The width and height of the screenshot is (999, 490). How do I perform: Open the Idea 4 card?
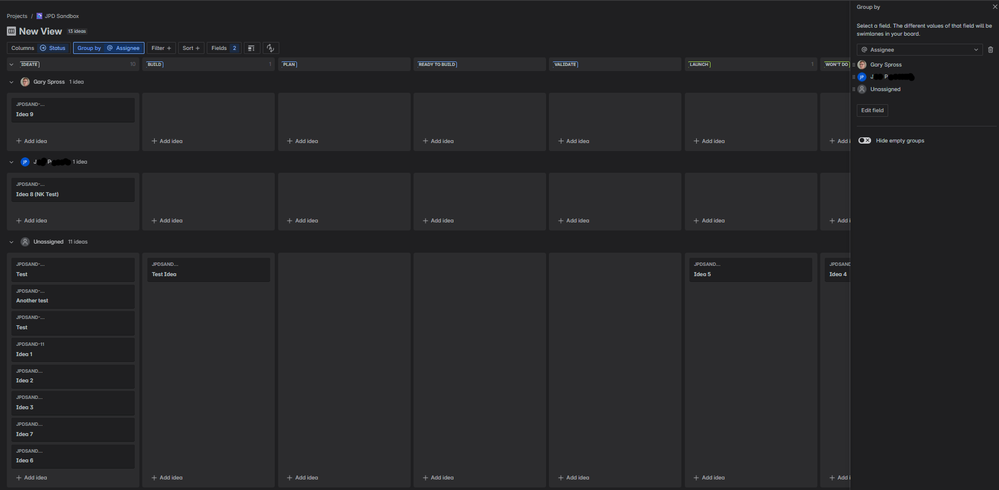coord(837,270)
